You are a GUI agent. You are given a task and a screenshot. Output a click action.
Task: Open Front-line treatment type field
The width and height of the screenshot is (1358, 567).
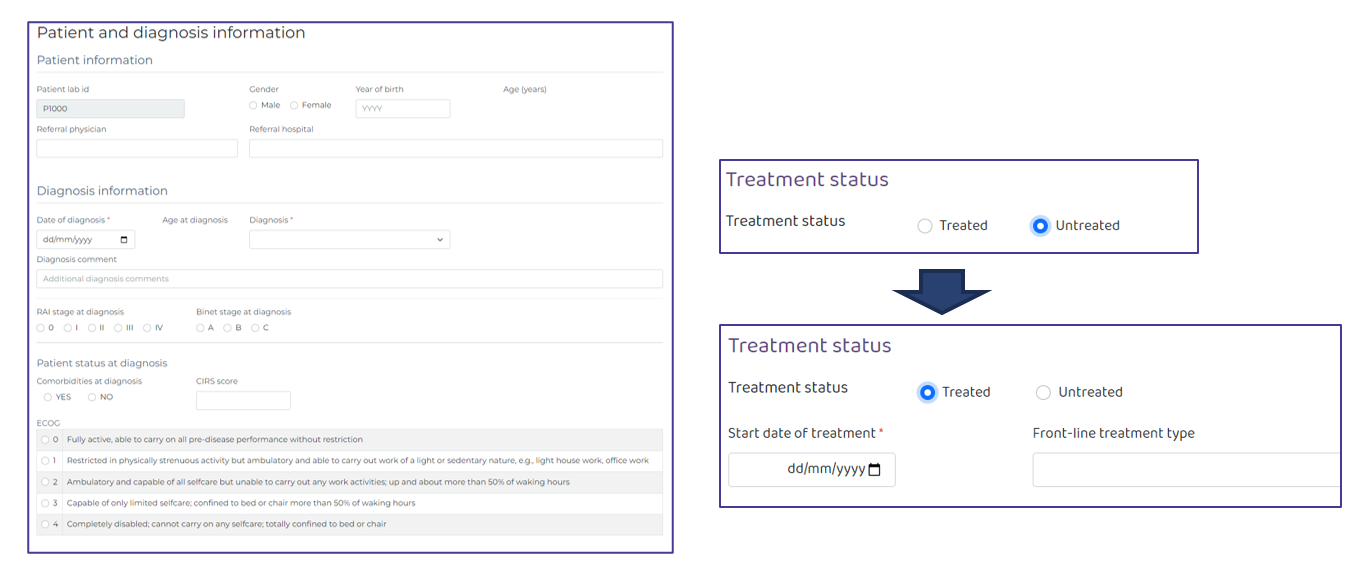(x=1185, y=470)
